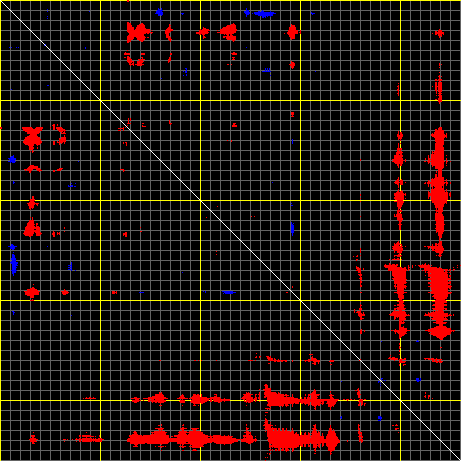Click the blue star-shaped mark near the top edge
The width and height of the screenshot is (461, 461).
pos(159,13)
